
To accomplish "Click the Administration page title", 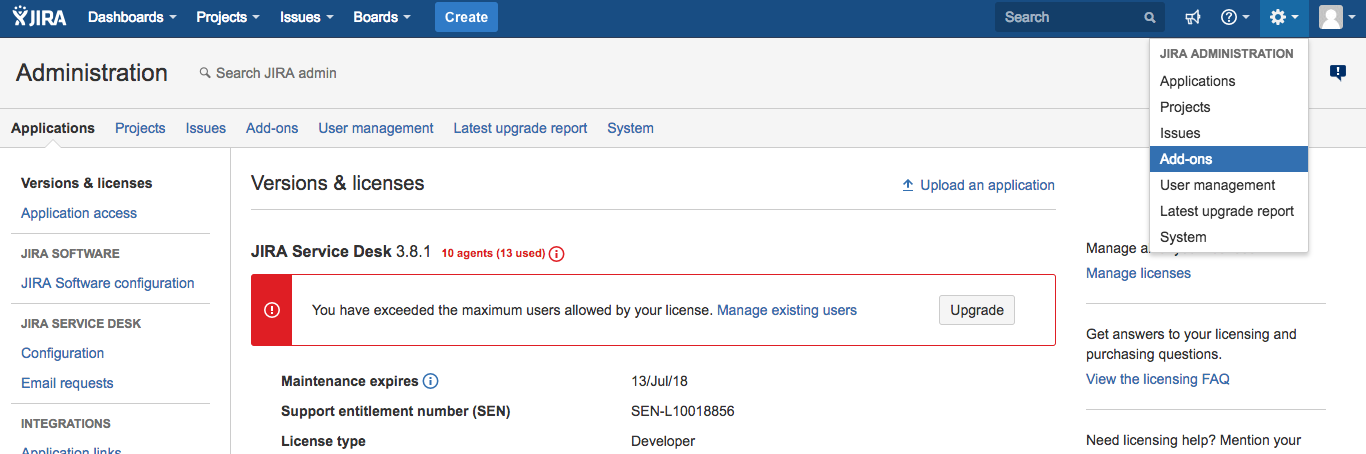I will [92, 73].
